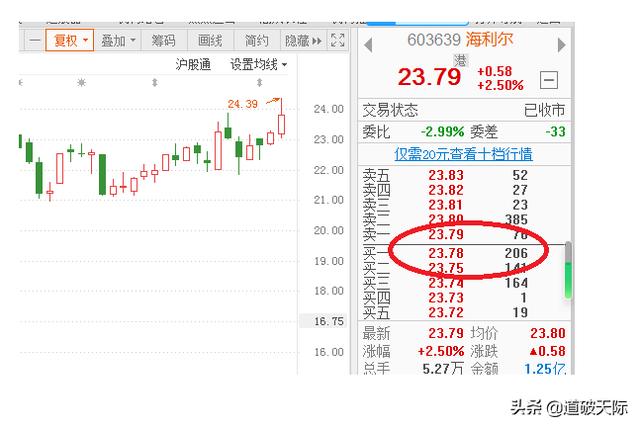Toggle the 筹码 chip distribution view
This screenshot has width=640, height=428.
(163, 40)
